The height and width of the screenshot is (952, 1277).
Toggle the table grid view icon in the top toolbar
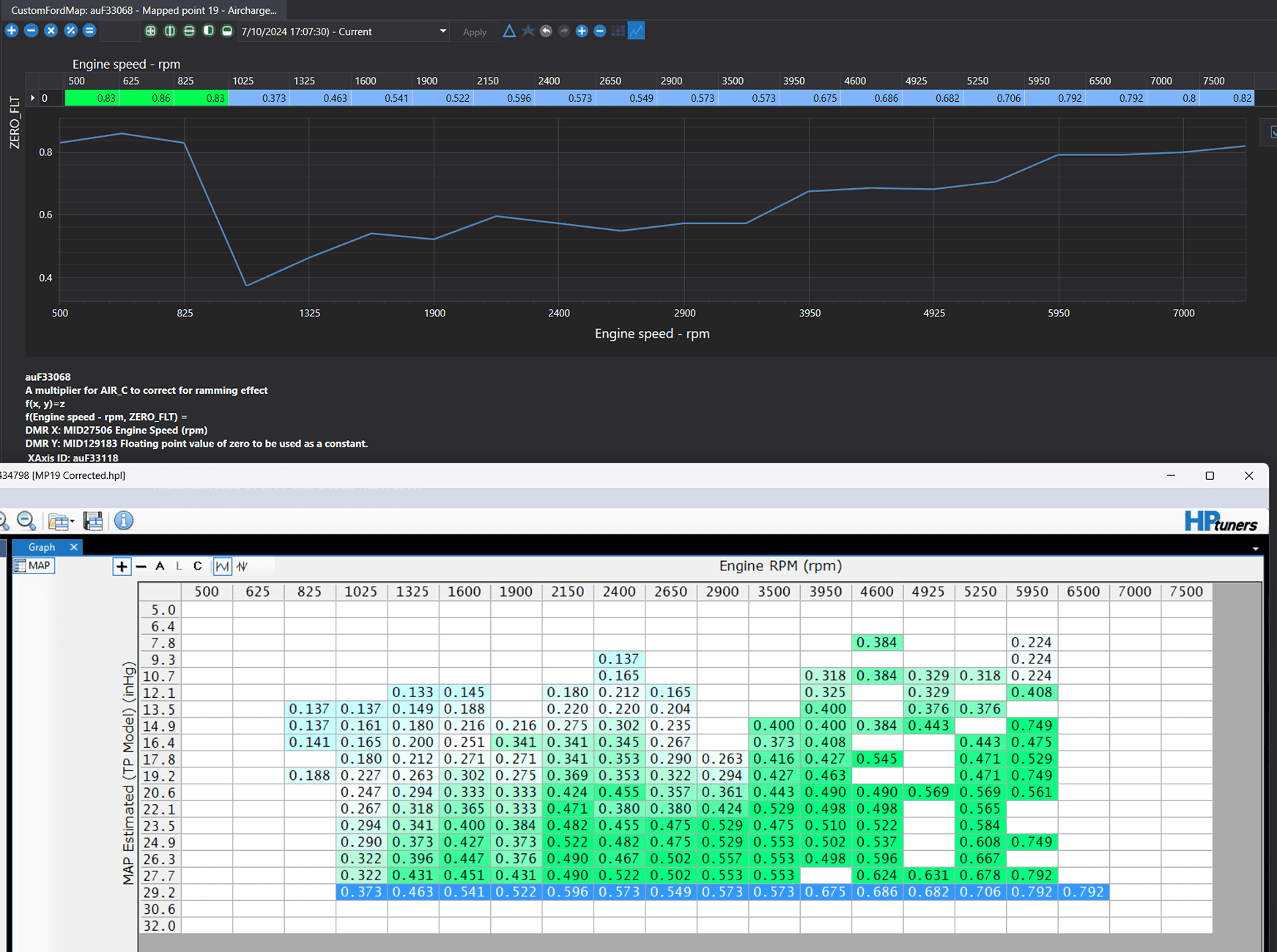point(618,31)
